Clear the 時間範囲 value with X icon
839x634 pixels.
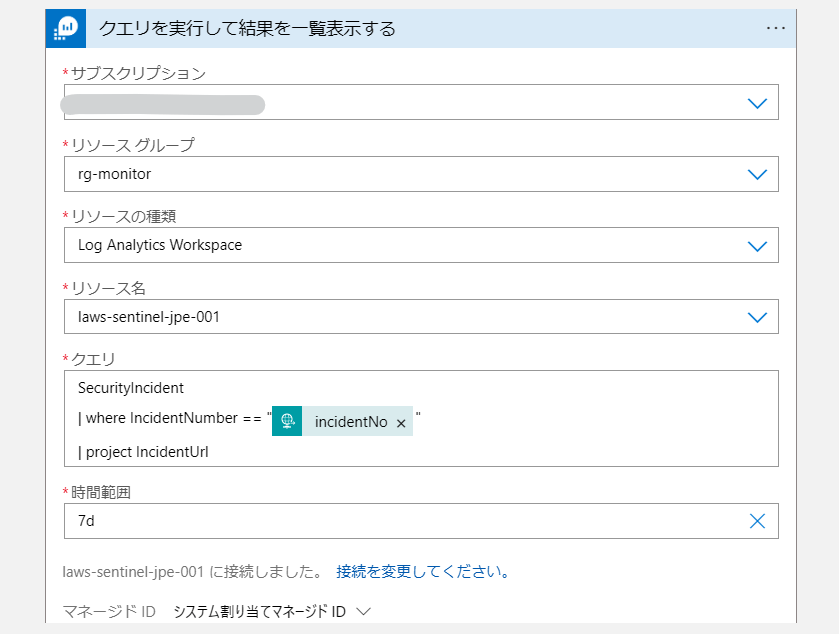tap(757, 521)
